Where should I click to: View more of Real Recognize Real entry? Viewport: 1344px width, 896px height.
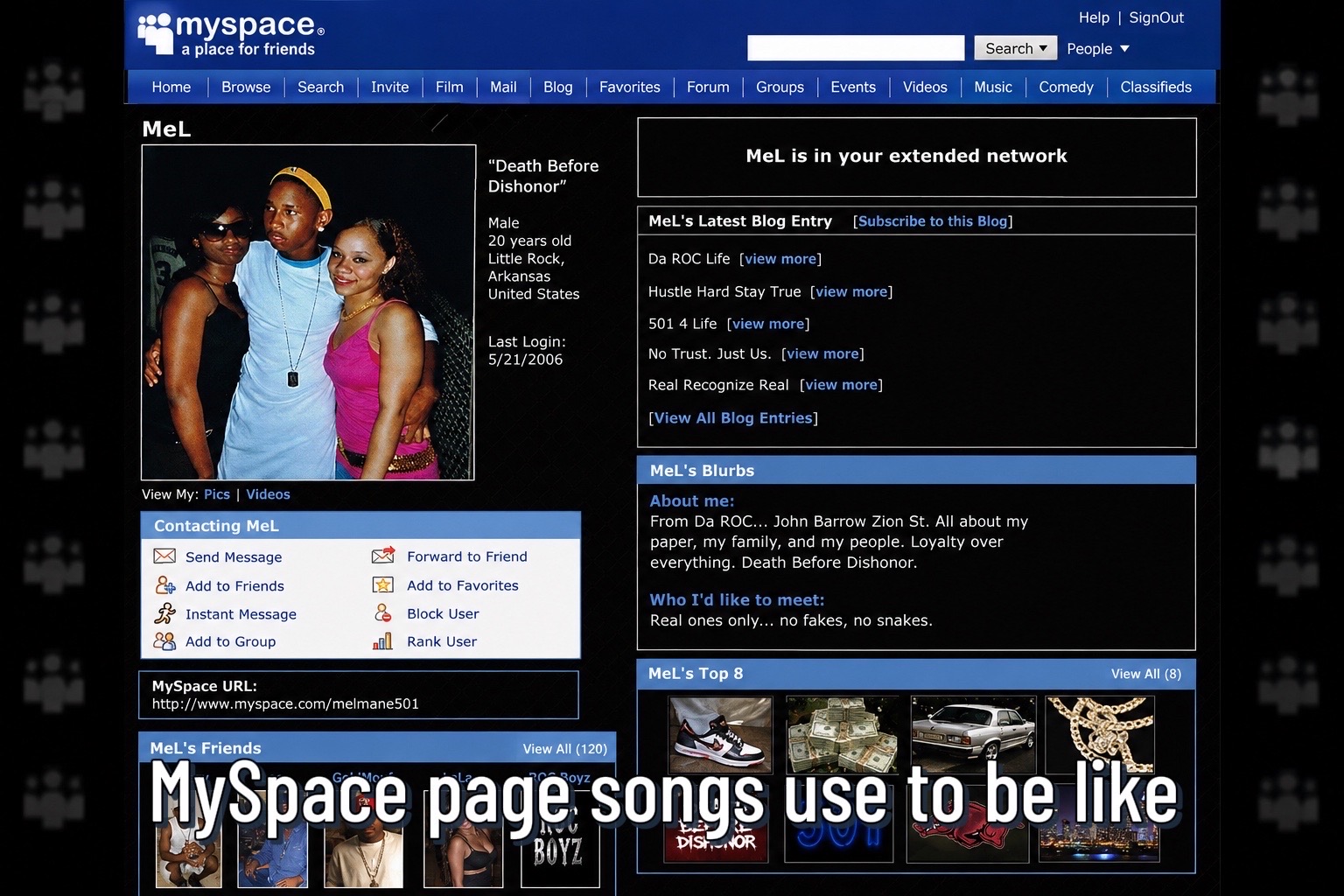(x=841, y=385)
